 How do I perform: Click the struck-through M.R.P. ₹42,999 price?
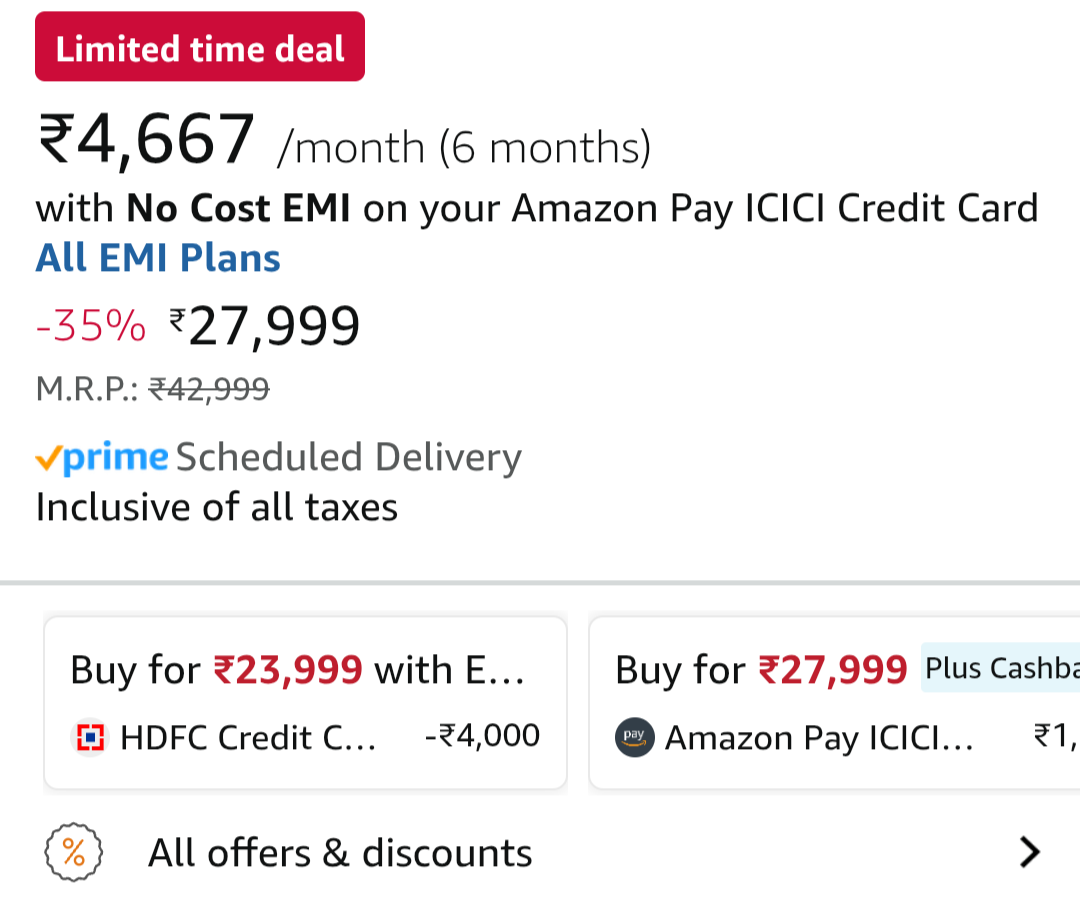click(209, 388)
